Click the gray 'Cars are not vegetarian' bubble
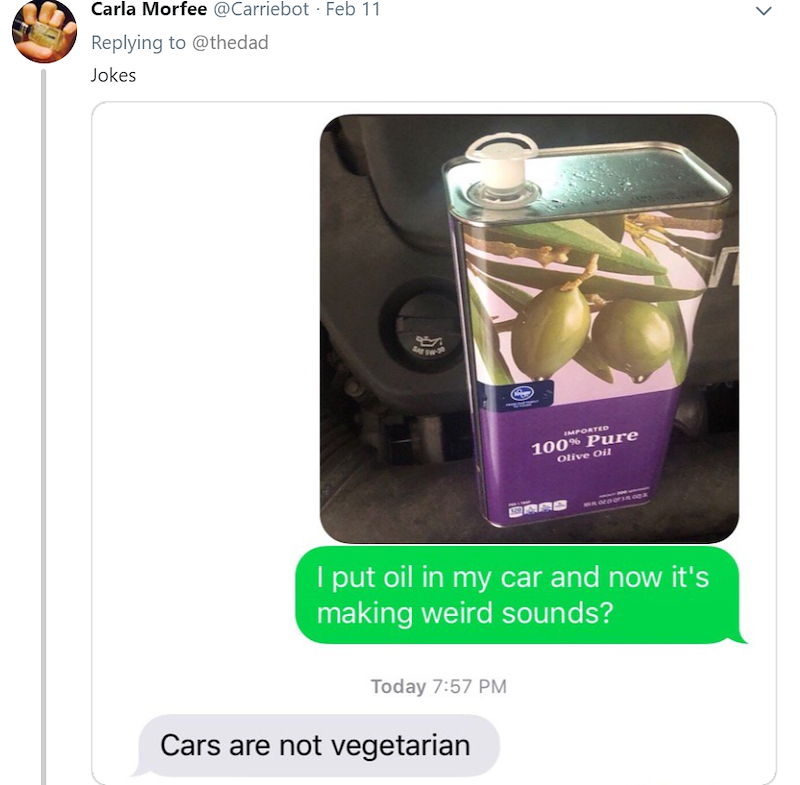Image resolution: width=800 pixels, height=785 pixels. pos(316,745)
